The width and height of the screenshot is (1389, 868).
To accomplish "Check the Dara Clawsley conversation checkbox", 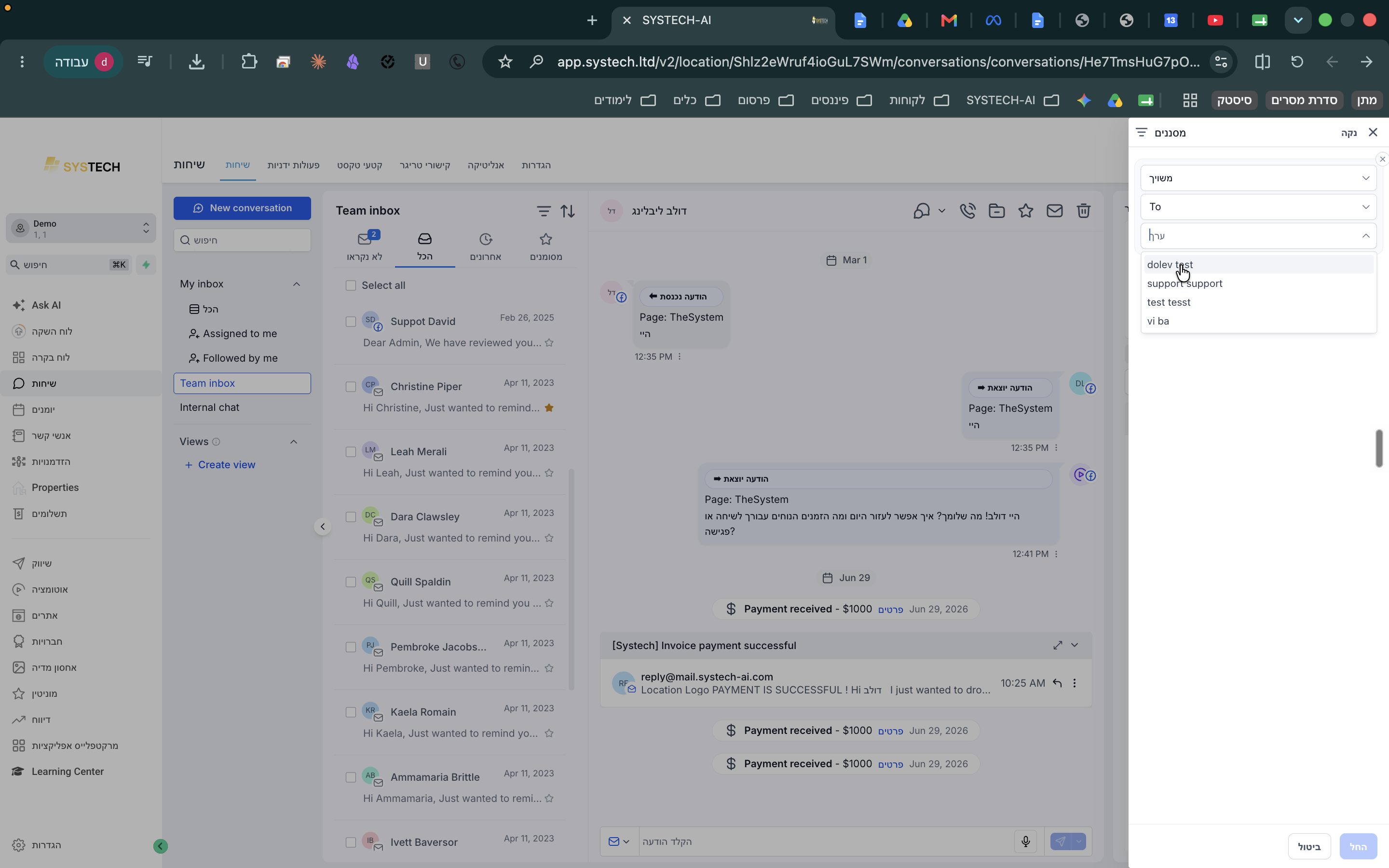I will coord(351,517).
